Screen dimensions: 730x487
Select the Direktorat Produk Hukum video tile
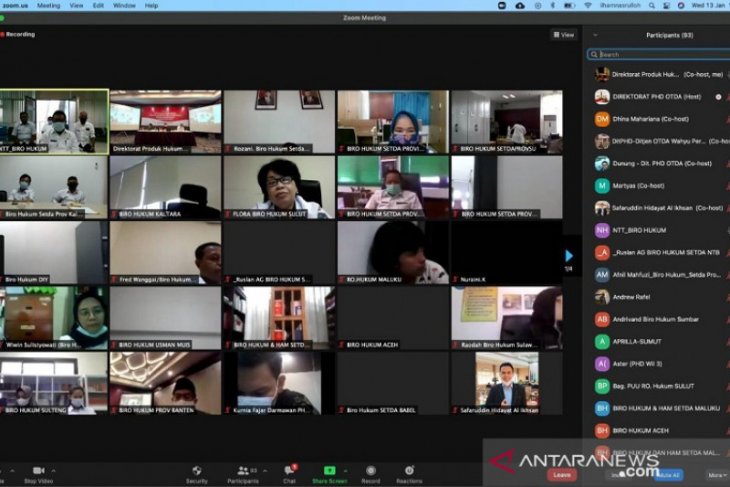pyautogui.click(x=165, y=122)
